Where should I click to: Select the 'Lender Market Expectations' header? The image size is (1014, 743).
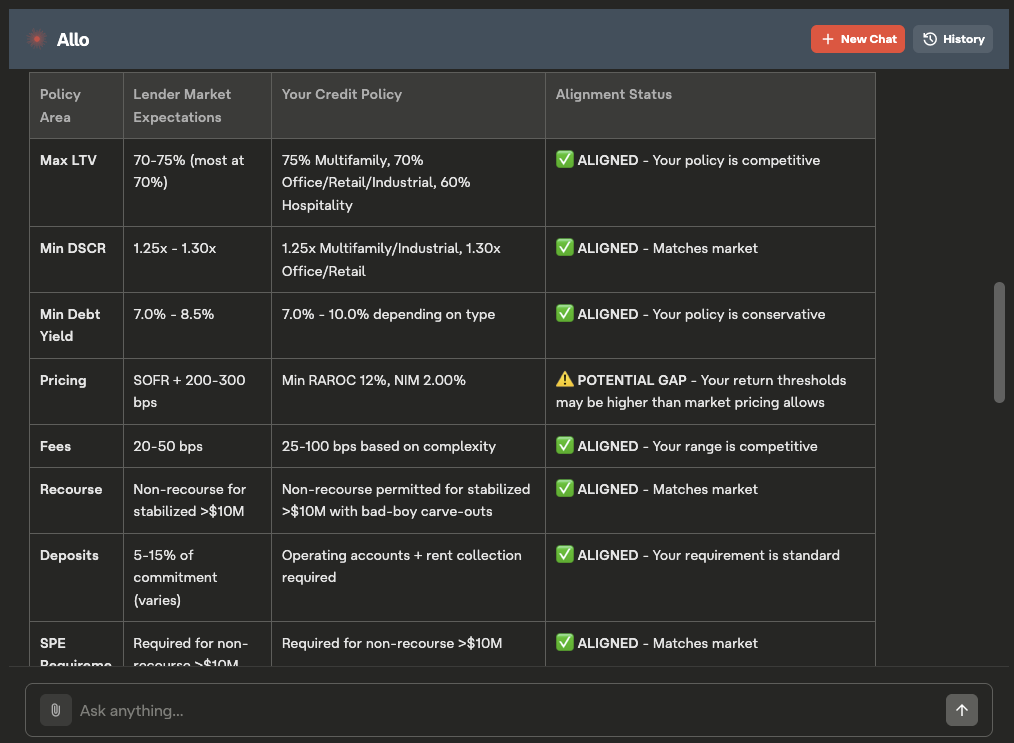pos(182,106)
